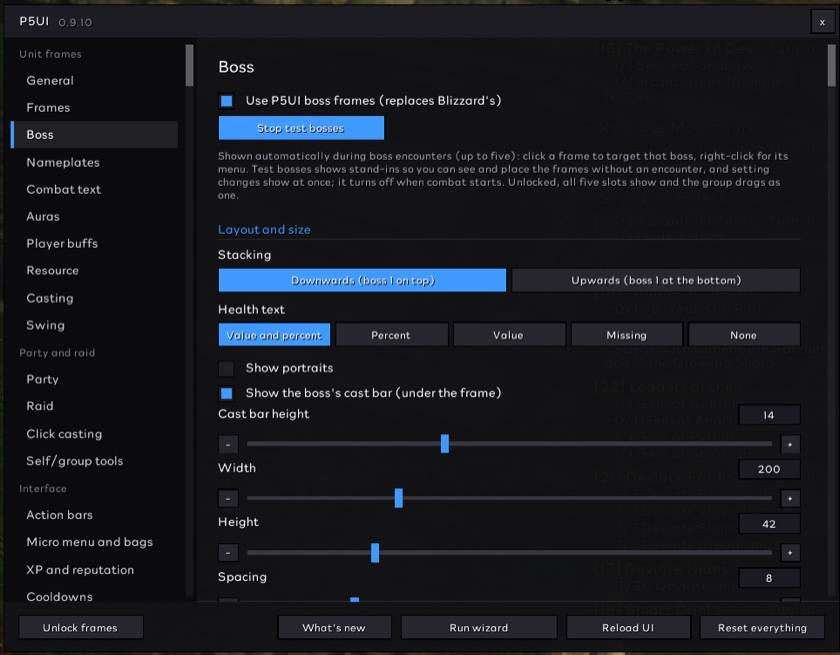Set health text to None
Screen dimensions: 840x655
[744, 335]
